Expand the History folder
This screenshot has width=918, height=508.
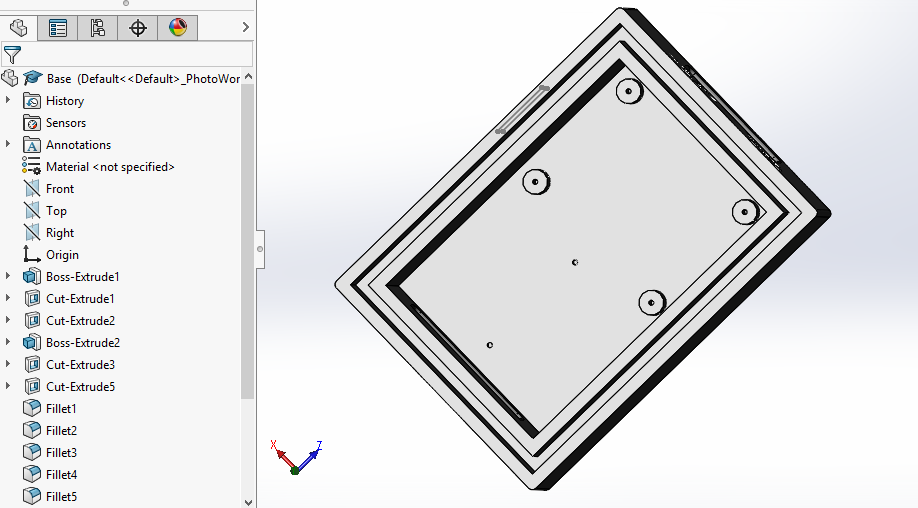[x=8, y=100]
